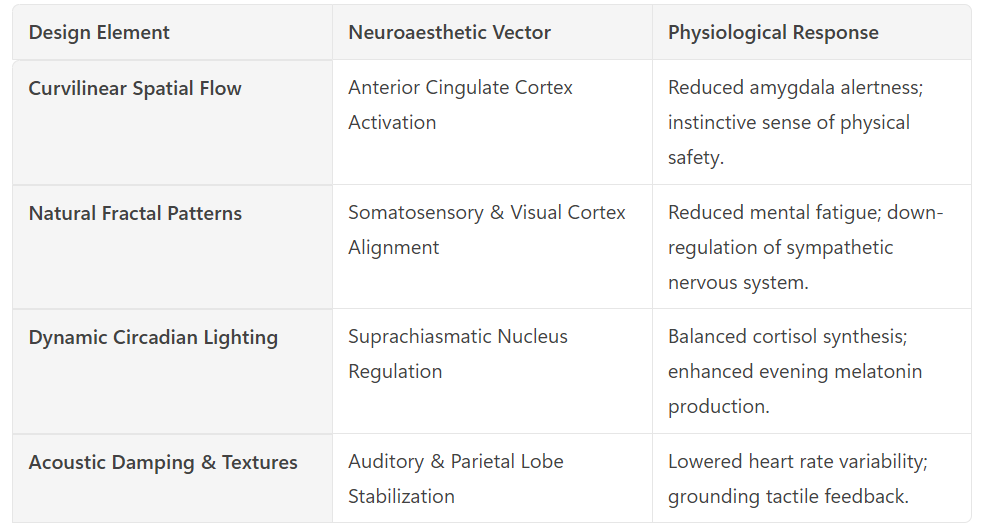Click the Reduced mental fatigue cell
985x529 pixels.
coord(812,247)
